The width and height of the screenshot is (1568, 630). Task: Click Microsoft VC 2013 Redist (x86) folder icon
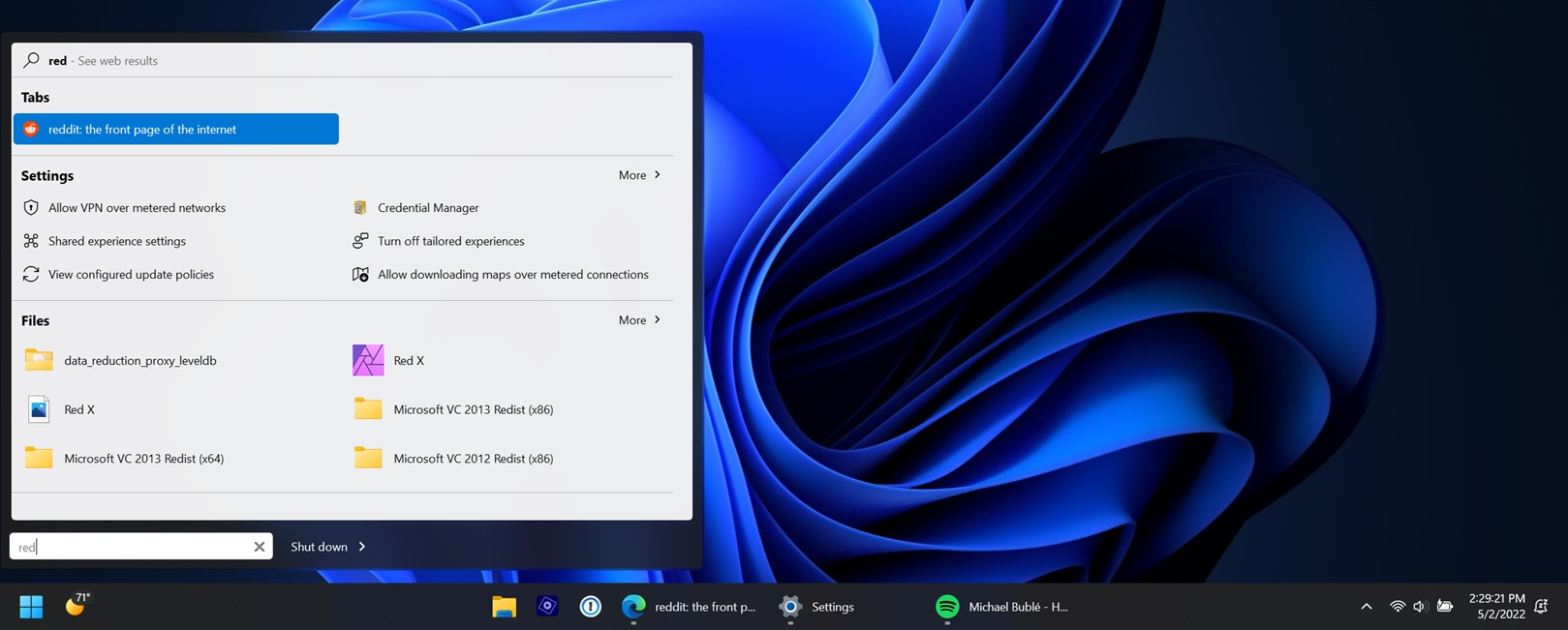[368, 408]
